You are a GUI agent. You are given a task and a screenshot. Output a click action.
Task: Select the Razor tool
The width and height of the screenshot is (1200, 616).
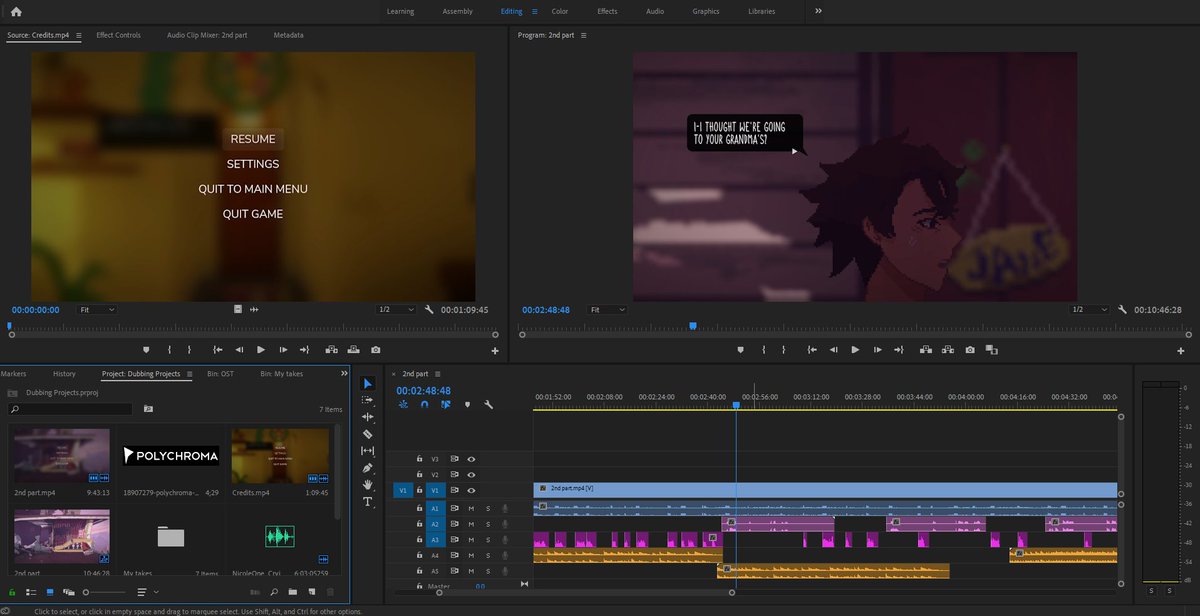(367, 434)
